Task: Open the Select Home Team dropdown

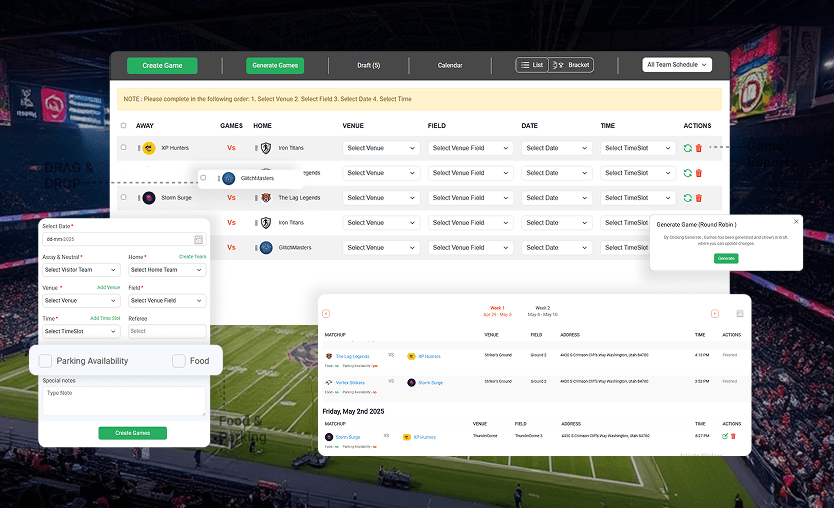Action: (x=167, y=270)
